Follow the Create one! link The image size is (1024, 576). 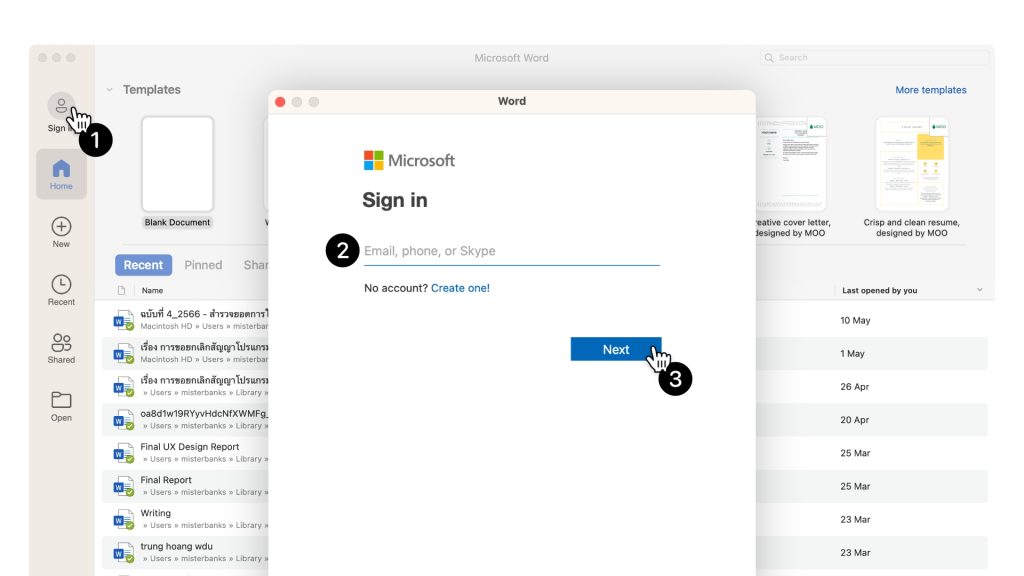pyautogui.click(x=460, y=288)
